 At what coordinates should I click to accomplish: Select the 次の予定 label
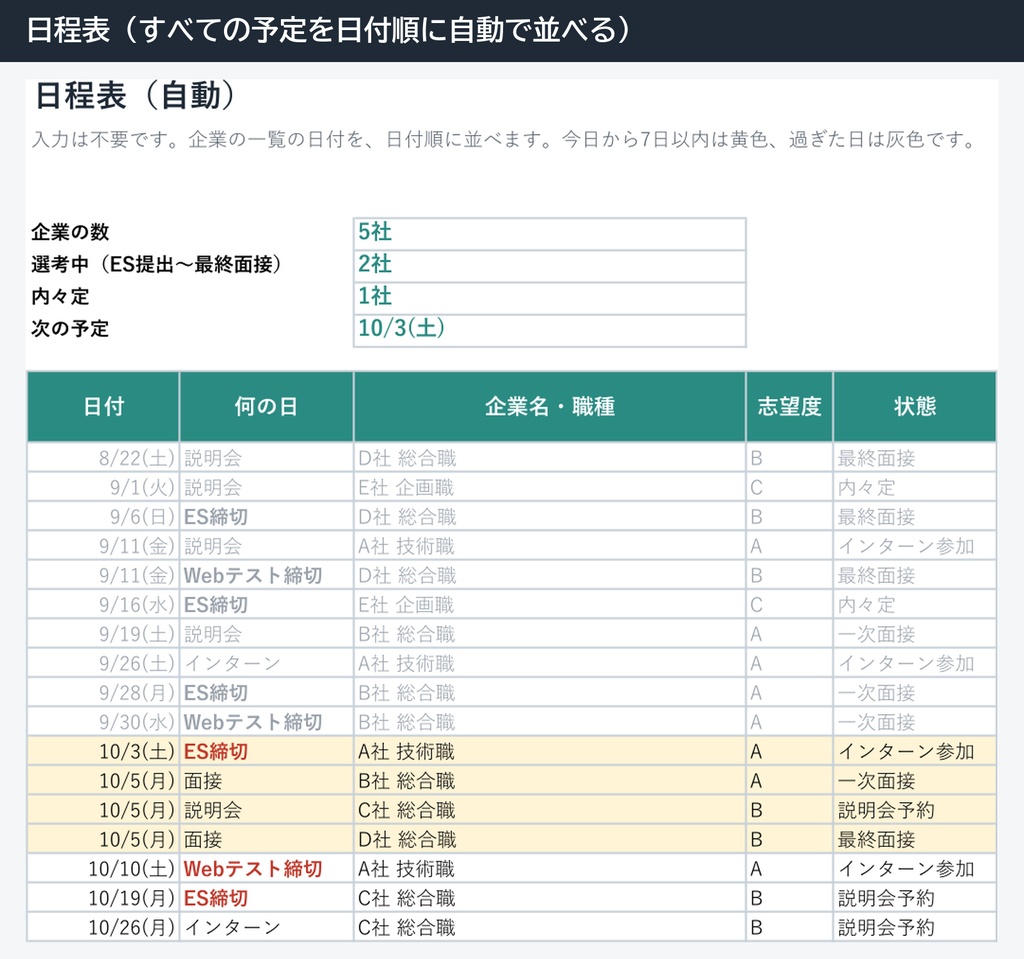[70, 329]
